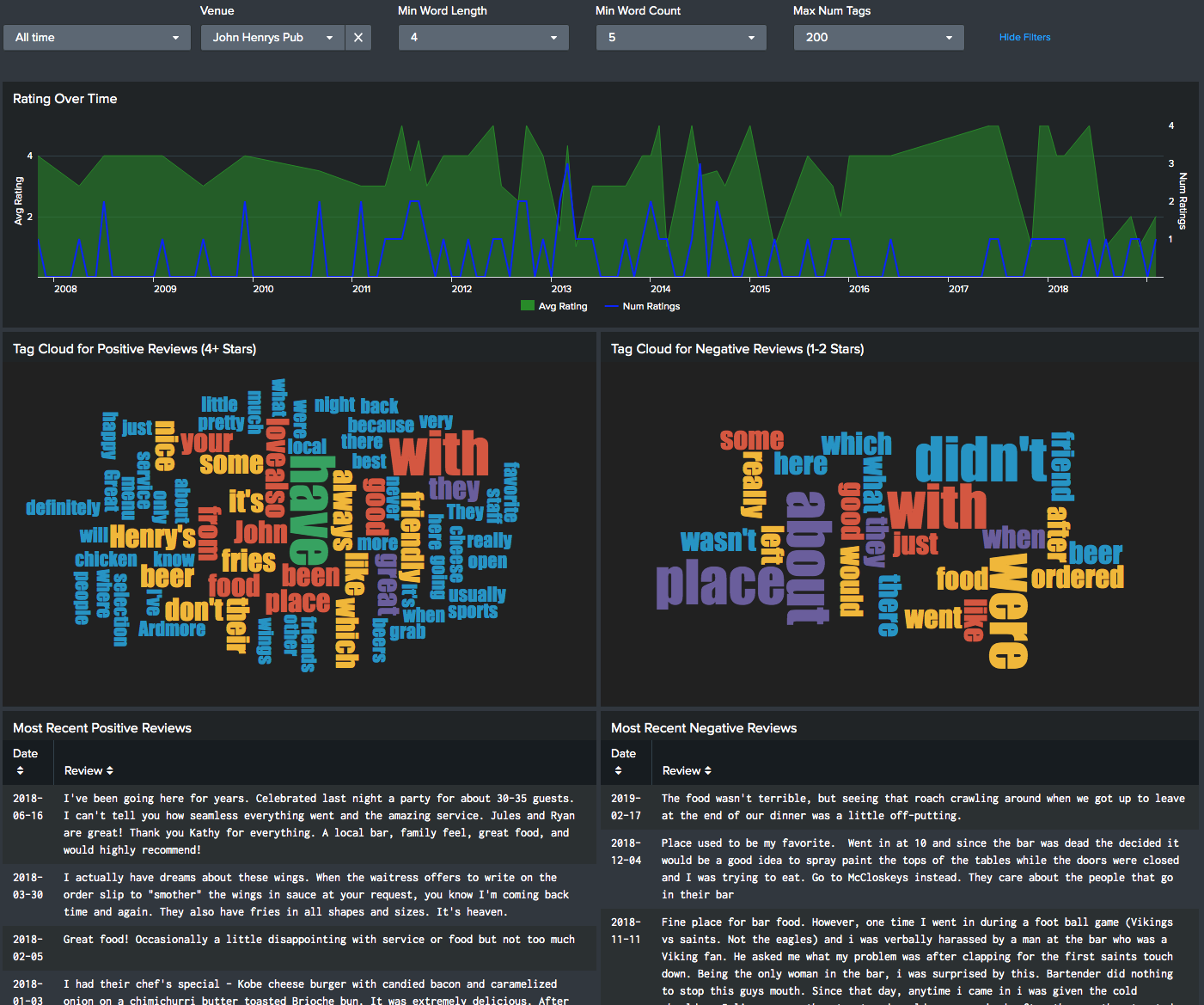Clear the selected venue with the X icon

coord(358,38)
